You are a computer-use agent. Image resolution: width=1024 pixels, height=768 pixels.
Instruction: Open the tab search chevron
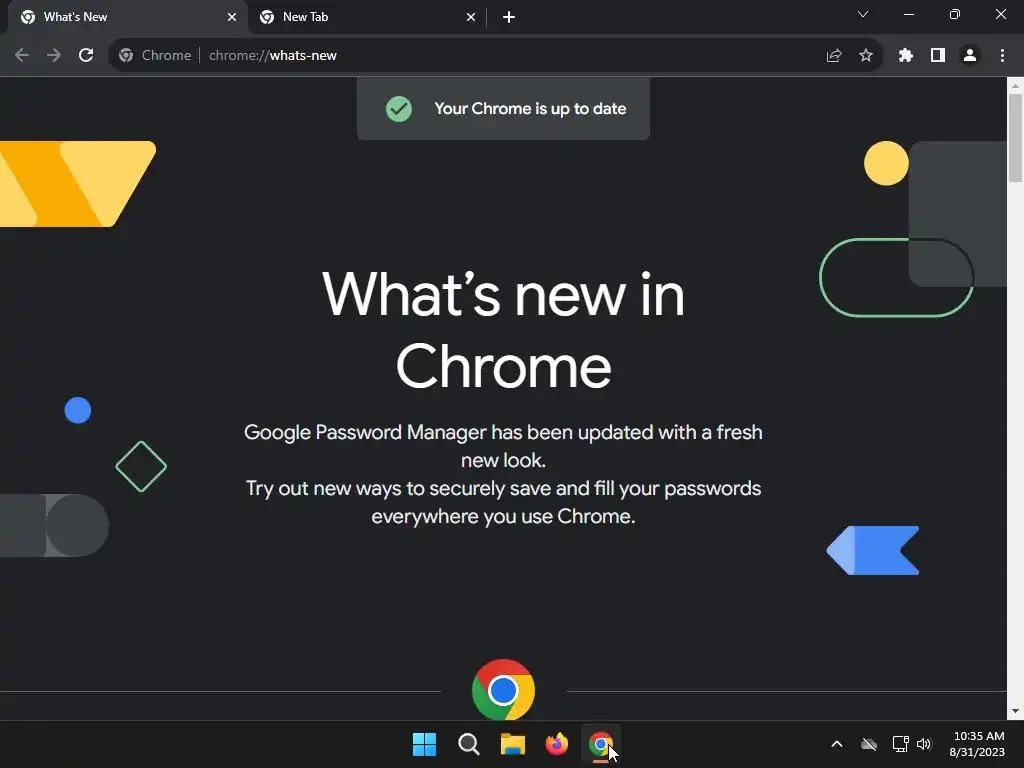click(x=863, y=14)
